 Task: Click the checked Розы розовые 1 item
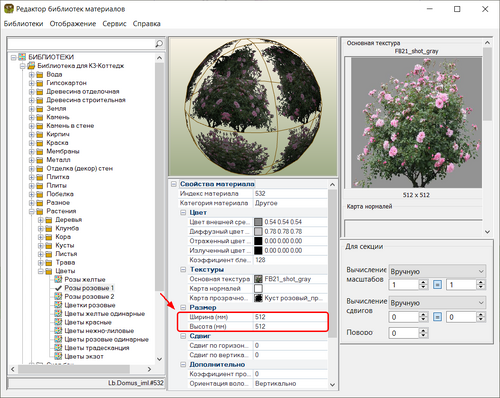(x=89, y=288)
